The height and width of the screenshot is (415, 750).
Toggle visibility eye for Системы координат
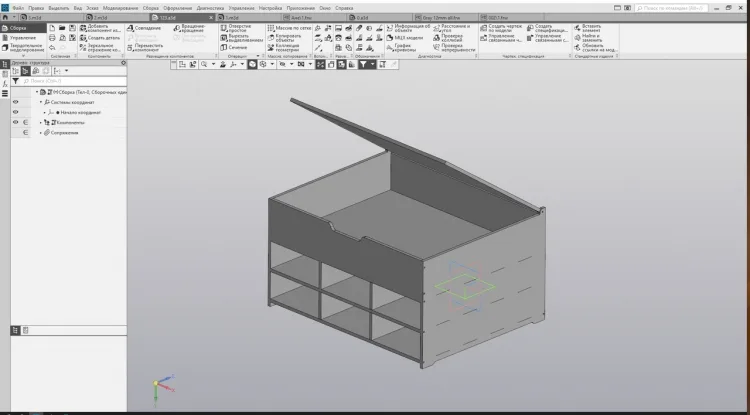[x=16, y=102]
